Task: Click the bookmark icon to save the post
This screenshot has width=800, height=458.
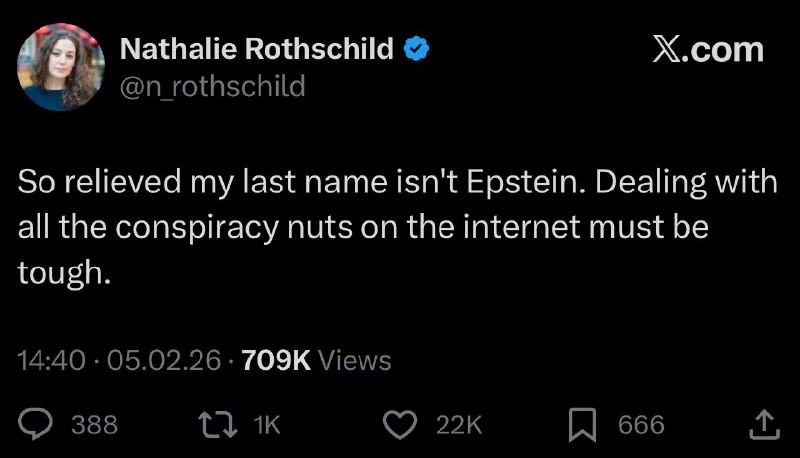Action: [582, 425]
